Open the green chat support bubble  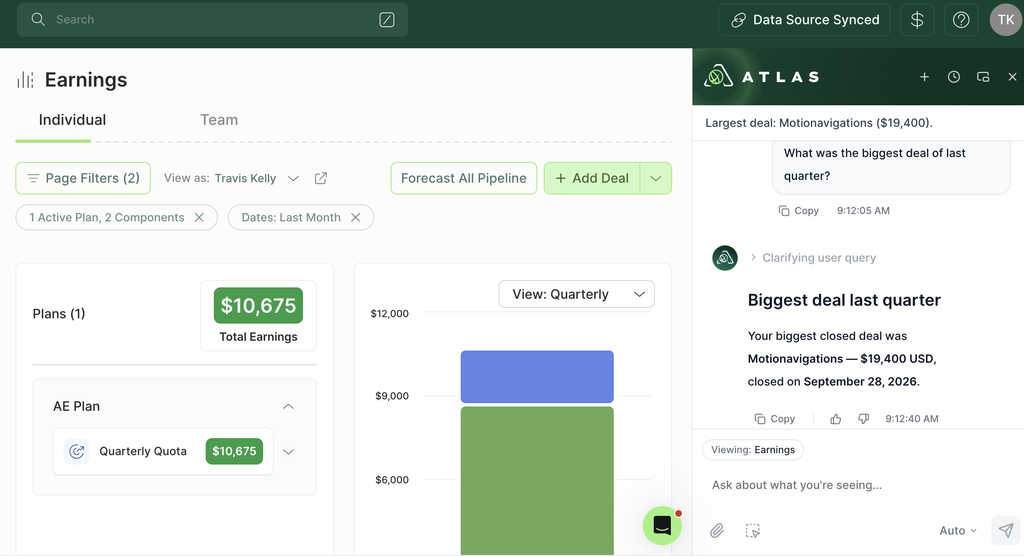pos(662,525)
